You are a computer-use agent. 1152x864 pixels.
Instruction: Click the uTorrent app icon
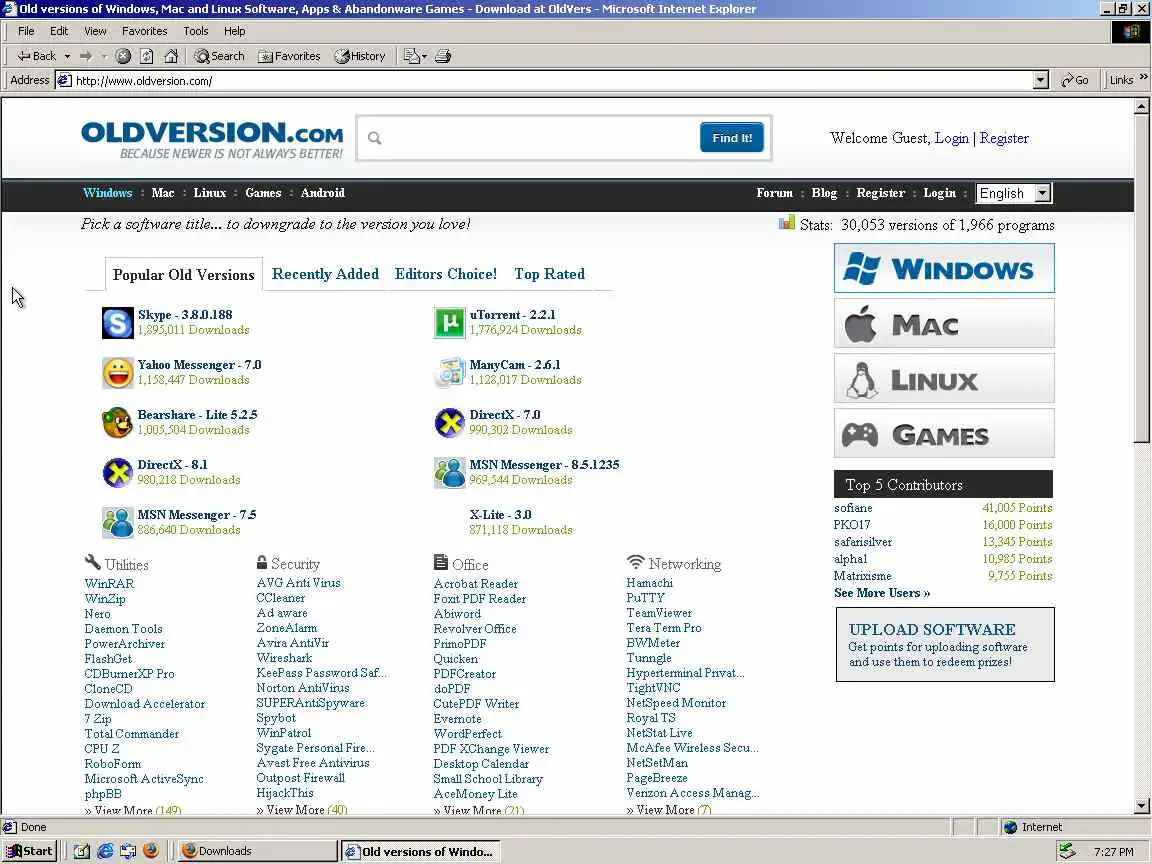[x=450, y=323]
